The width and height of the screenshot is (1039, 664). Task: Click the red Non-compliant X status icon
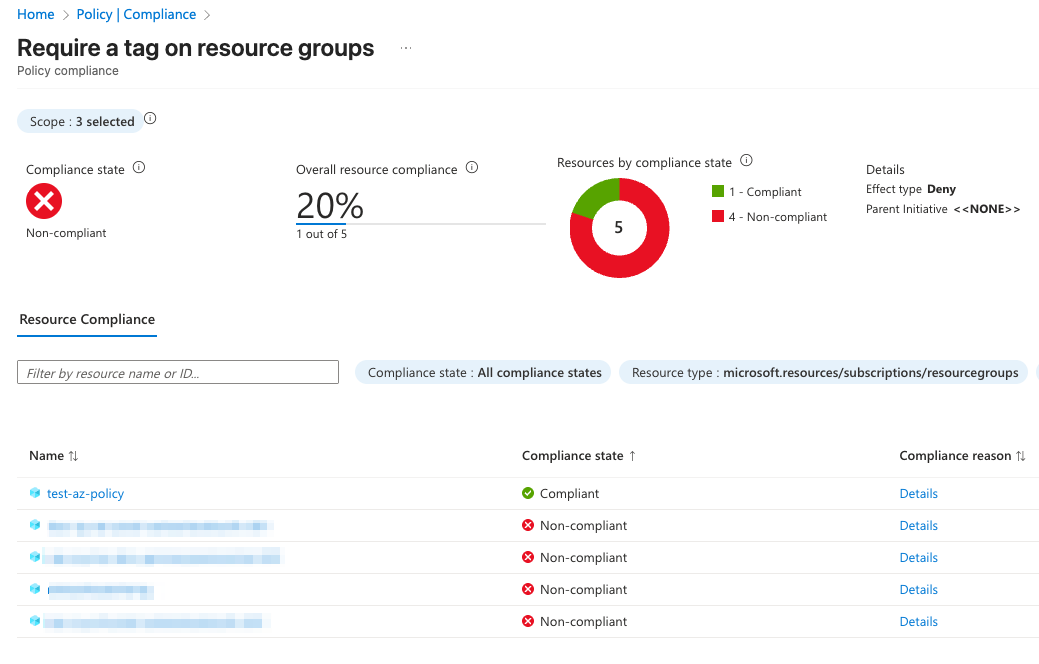pyautogui.click(x=44, y=203)
